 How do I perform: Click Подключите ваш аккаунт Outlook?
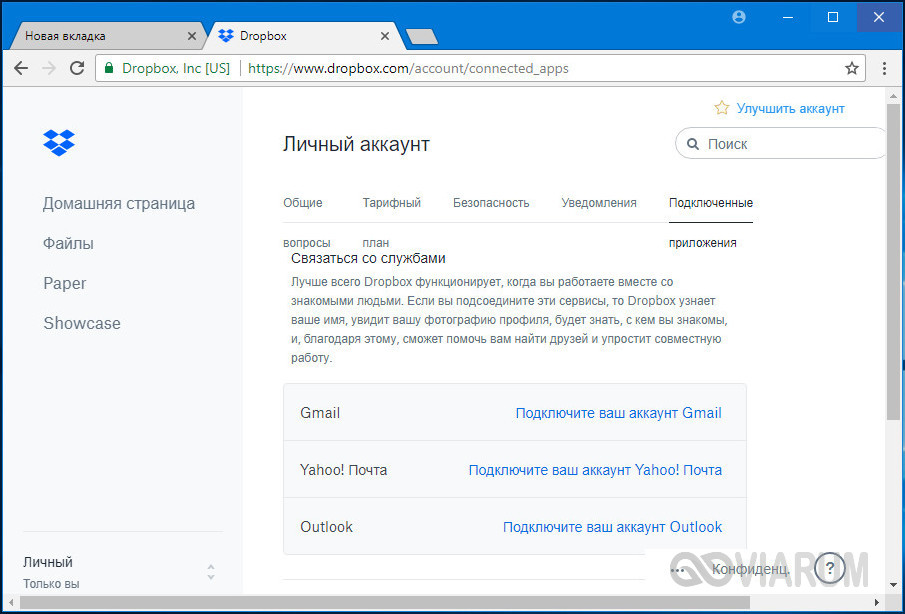tap(612, 527)
